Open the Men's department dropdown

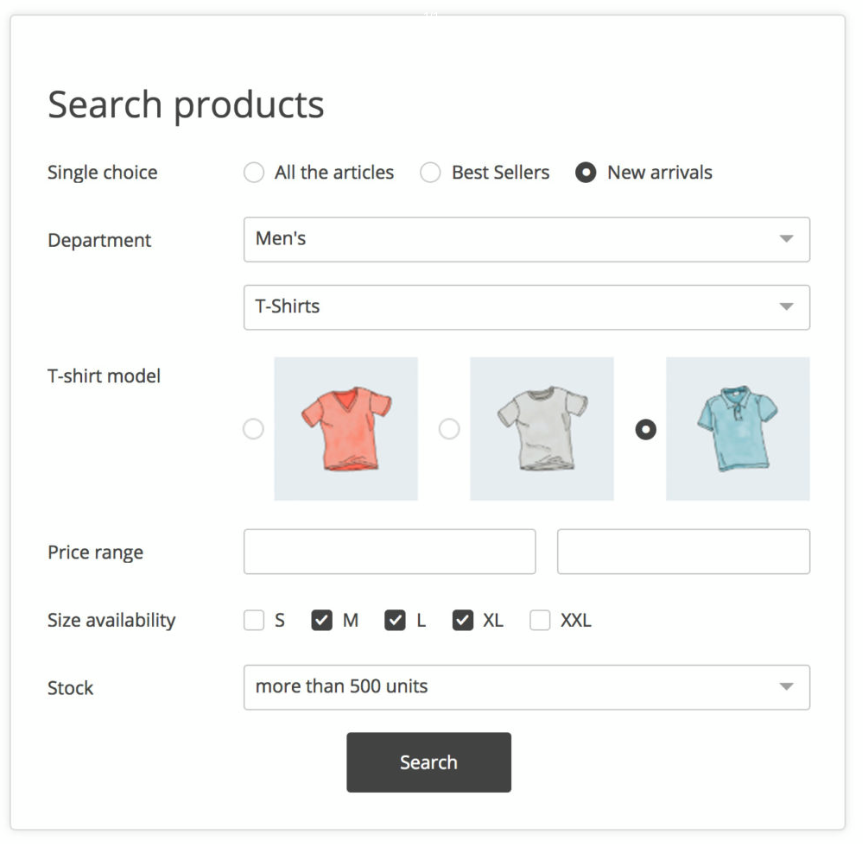click(526, 240)
